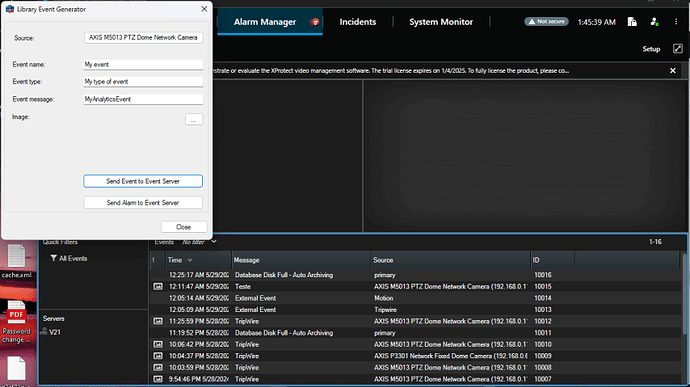Click the red alarm badge on Alarm Manager tab

315,22
